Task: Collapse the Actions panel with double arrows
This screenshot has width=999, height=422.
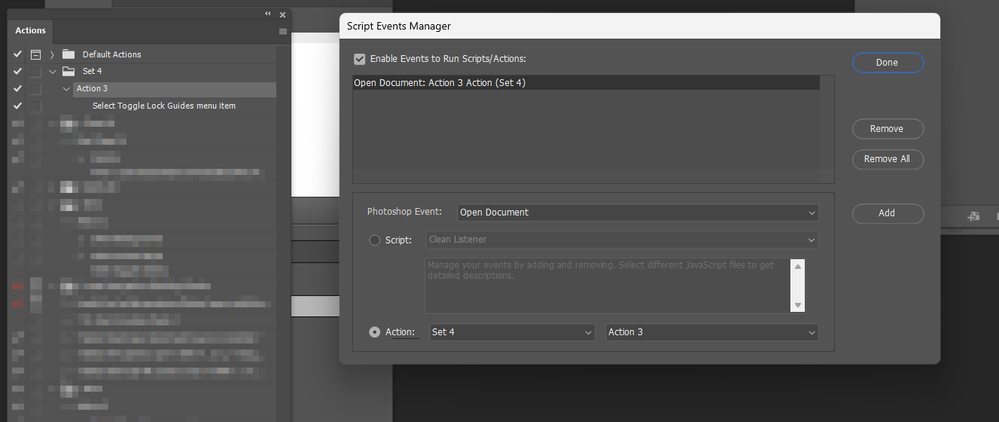Action: [268, 15]
